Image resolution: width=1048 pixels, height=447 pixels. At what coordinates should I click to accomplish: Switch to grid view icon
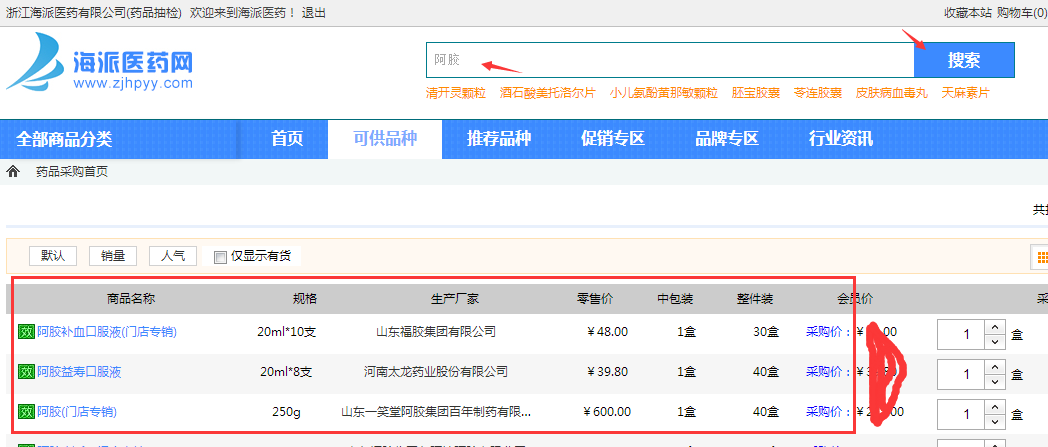(x=1042, y=257)
